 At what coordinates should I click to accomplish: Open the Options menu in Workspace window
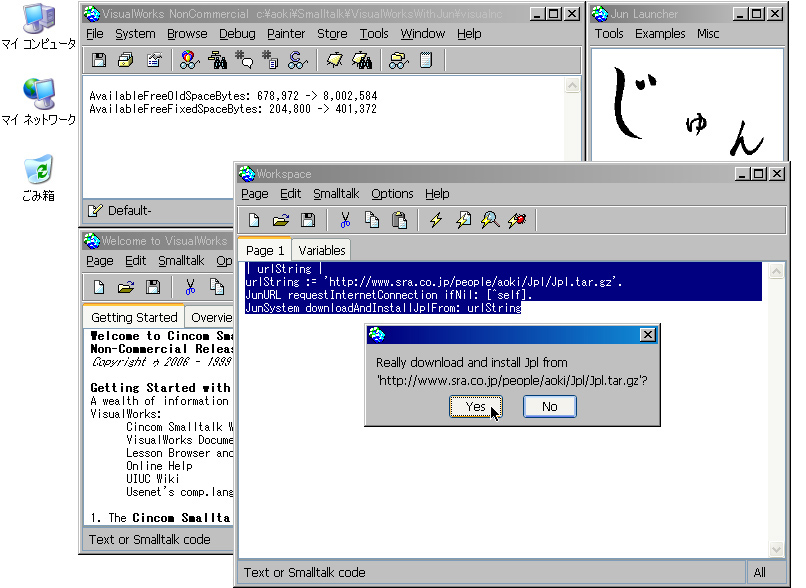point(392,194)
